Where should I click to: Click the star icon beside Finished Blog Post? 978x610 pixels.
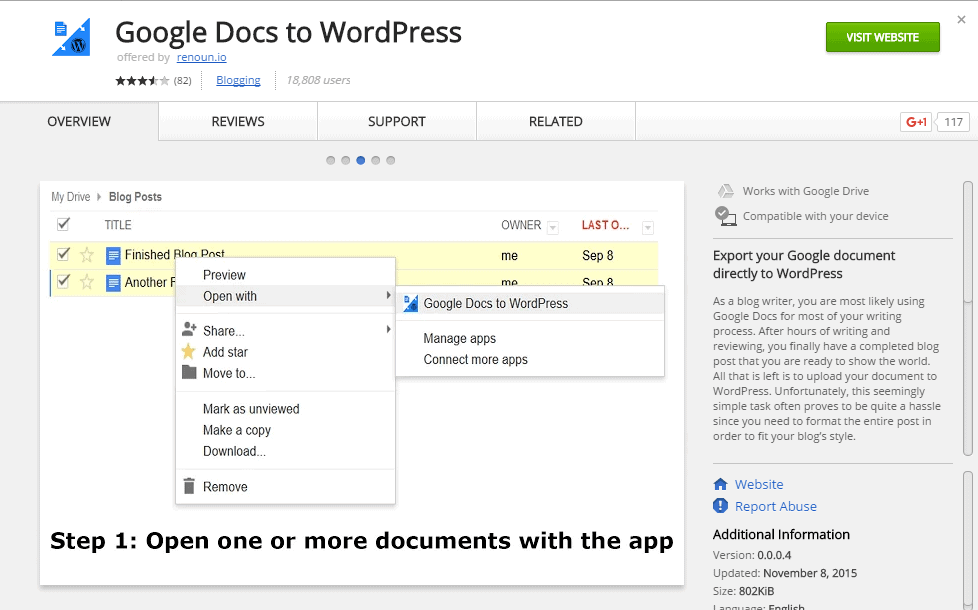[87, 255]
